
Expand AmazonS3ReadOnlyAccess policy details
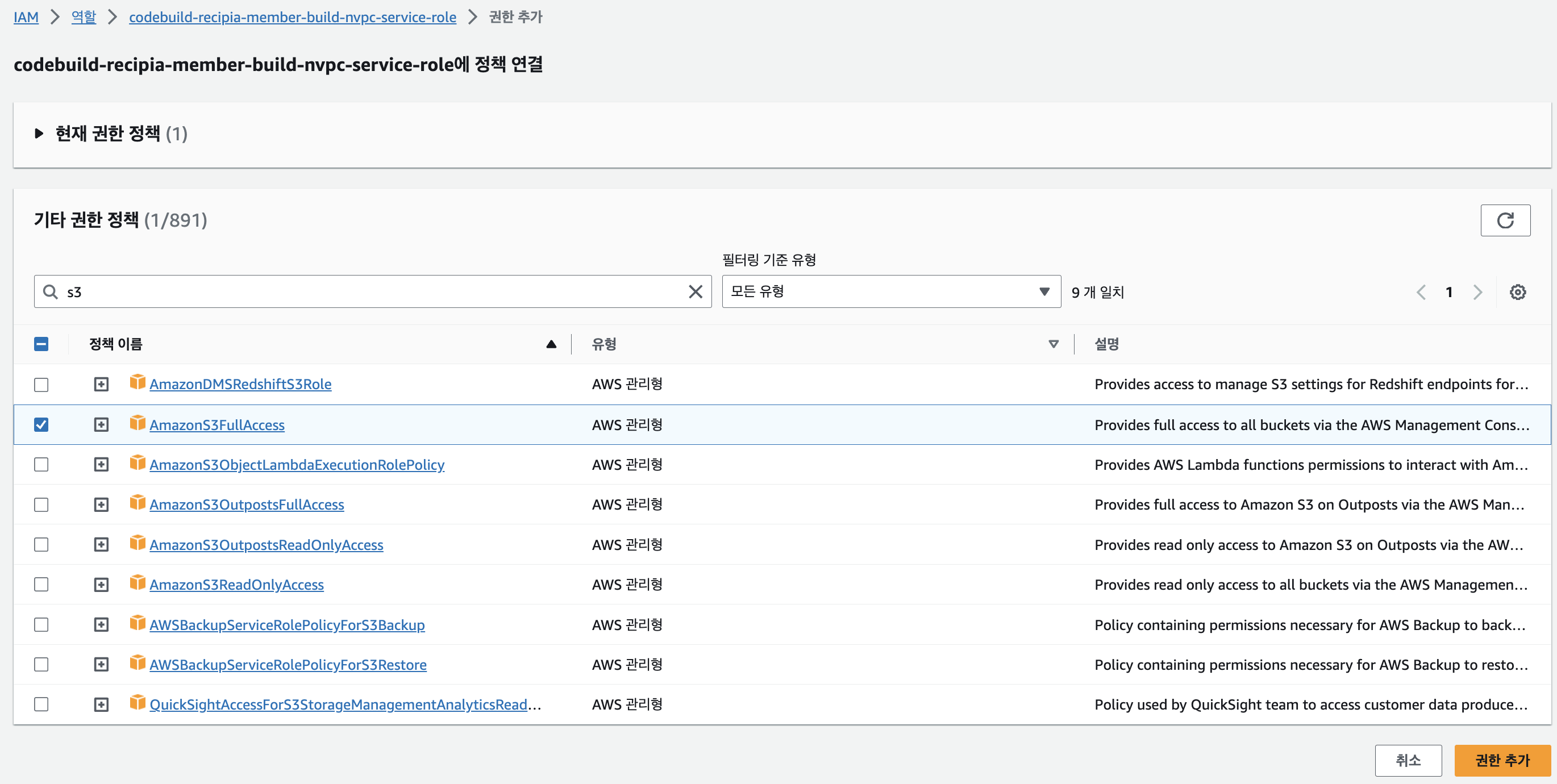click(x=101, y=585)
